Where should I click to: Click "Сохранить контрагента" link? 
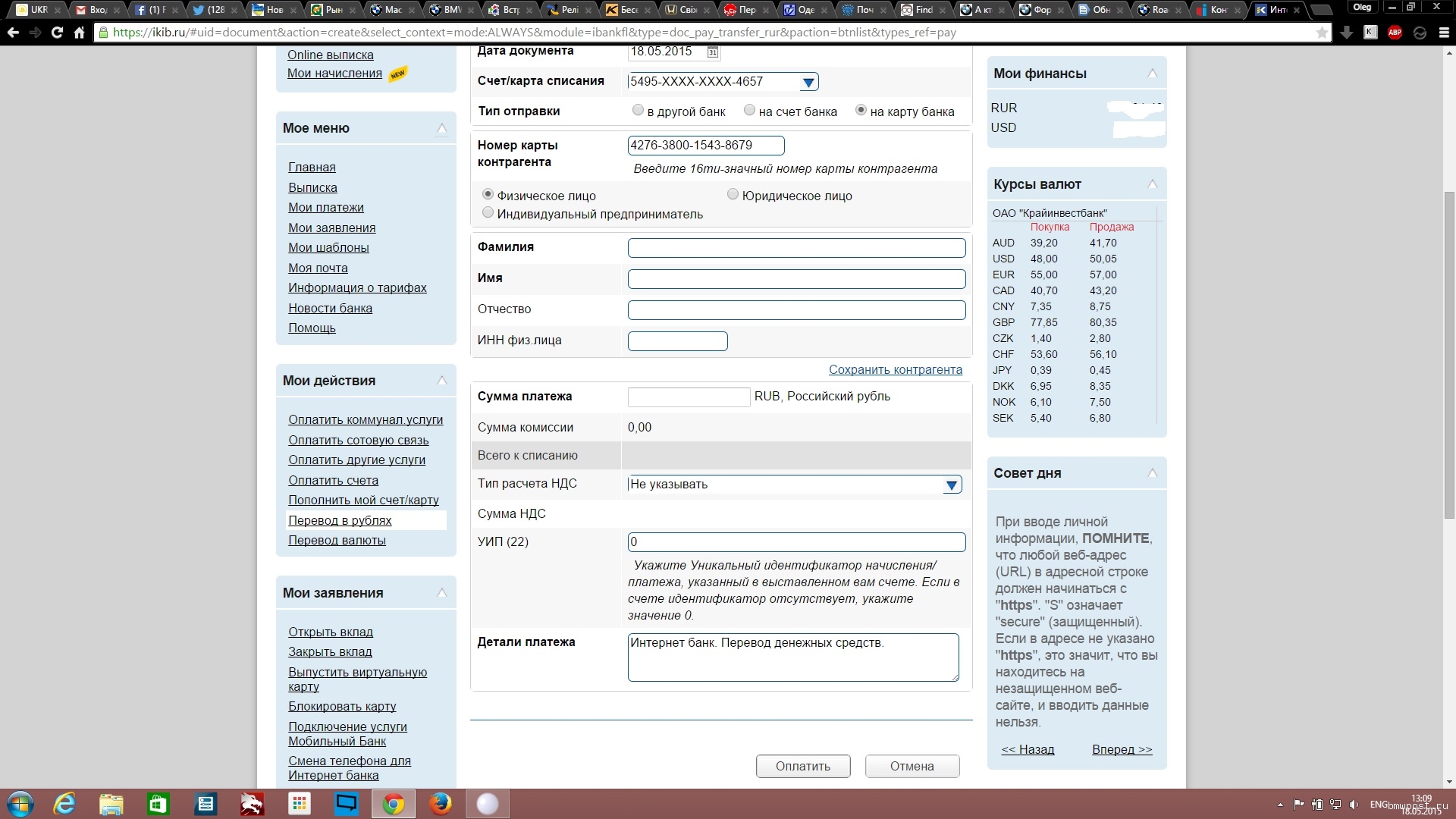[895, 370]
